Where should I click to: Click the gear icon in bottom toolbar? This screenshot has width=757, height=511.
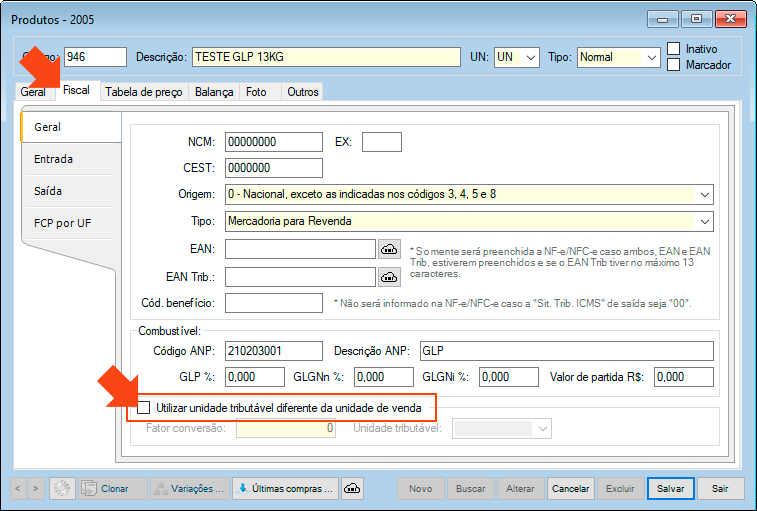[x=62, y=488]
